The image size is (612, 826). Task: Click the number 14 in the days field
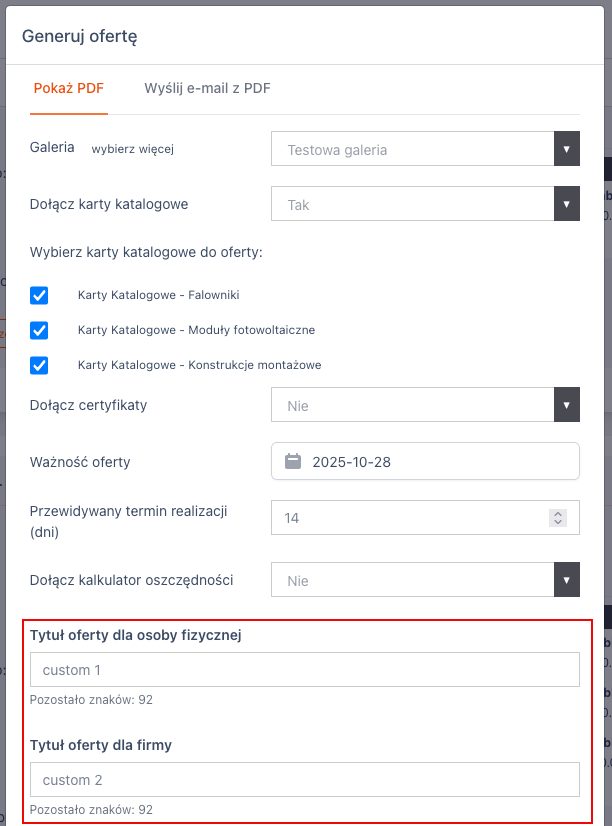point(292,518)
